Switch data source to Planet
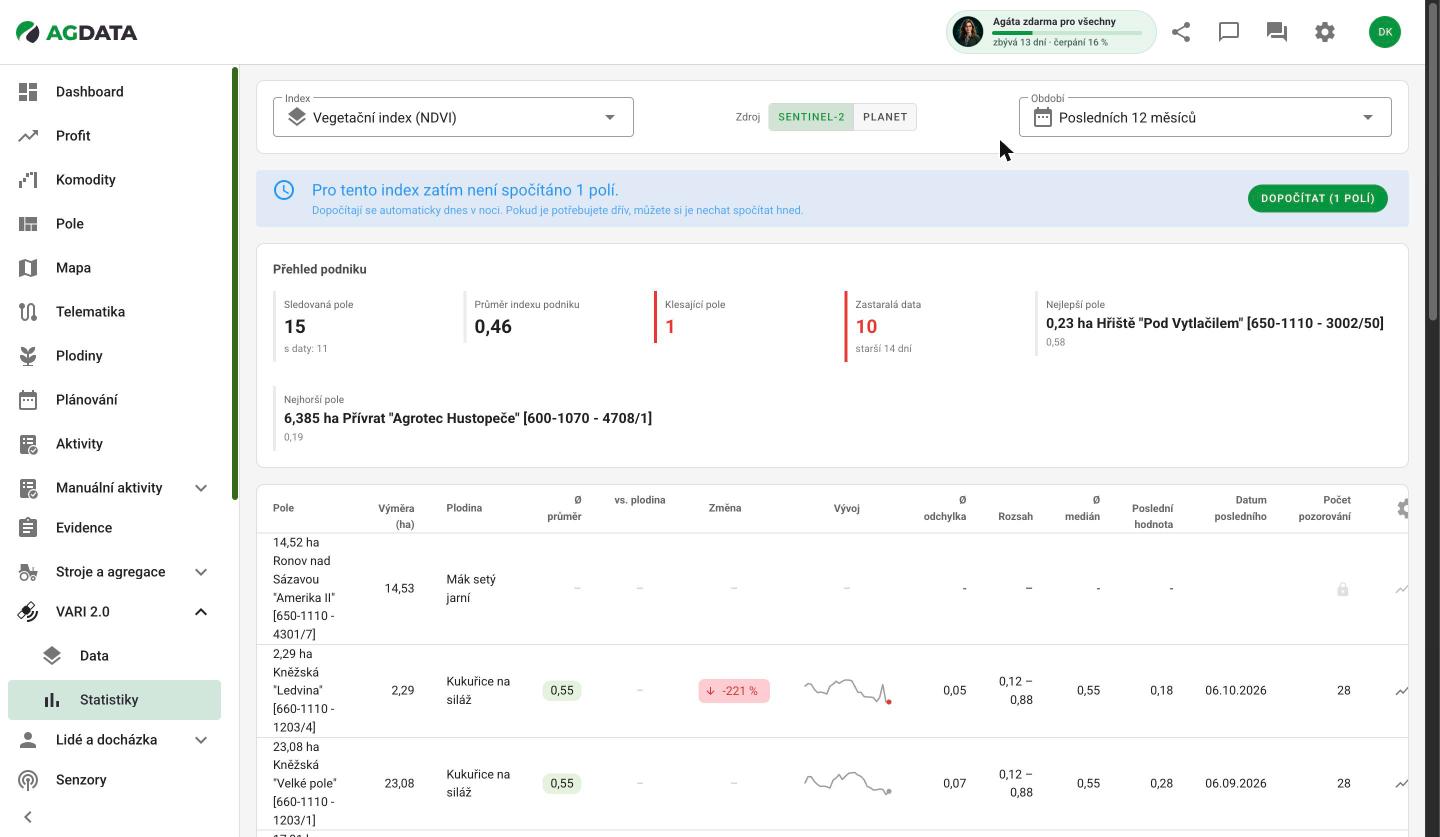The width and height of the screenshot is (1440, 837). tap(885, 117)
